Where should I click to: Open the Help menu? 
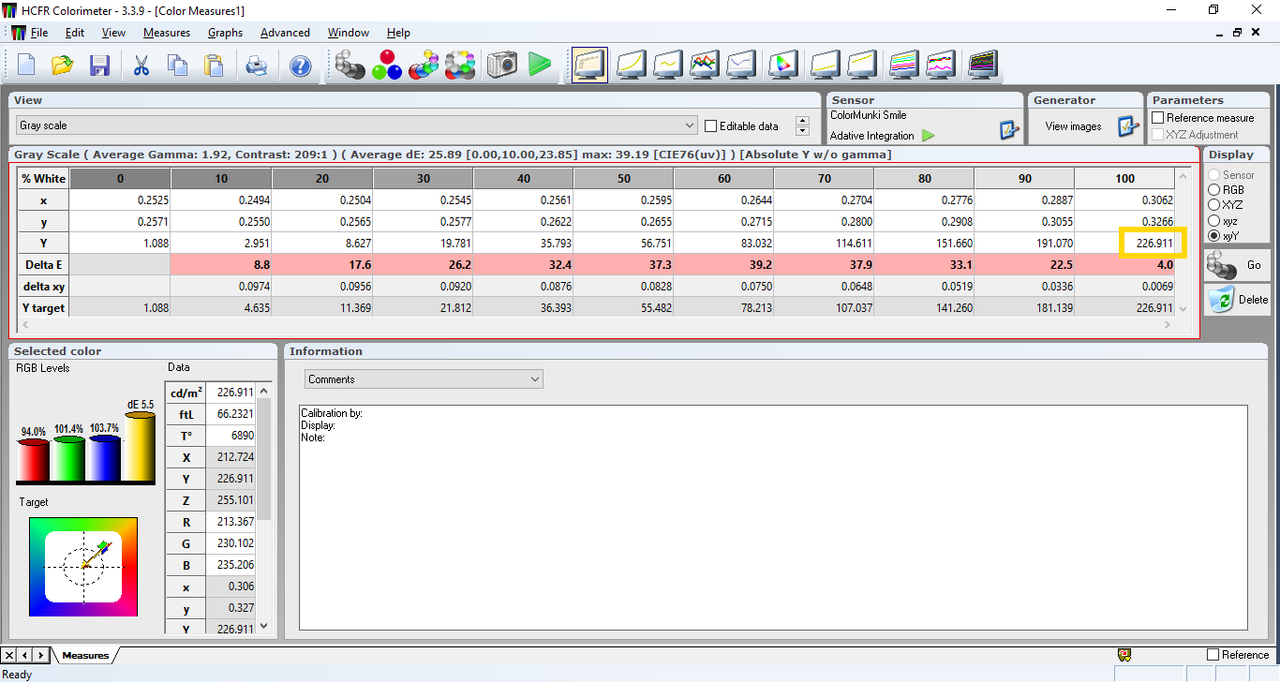tap(398, 32)
